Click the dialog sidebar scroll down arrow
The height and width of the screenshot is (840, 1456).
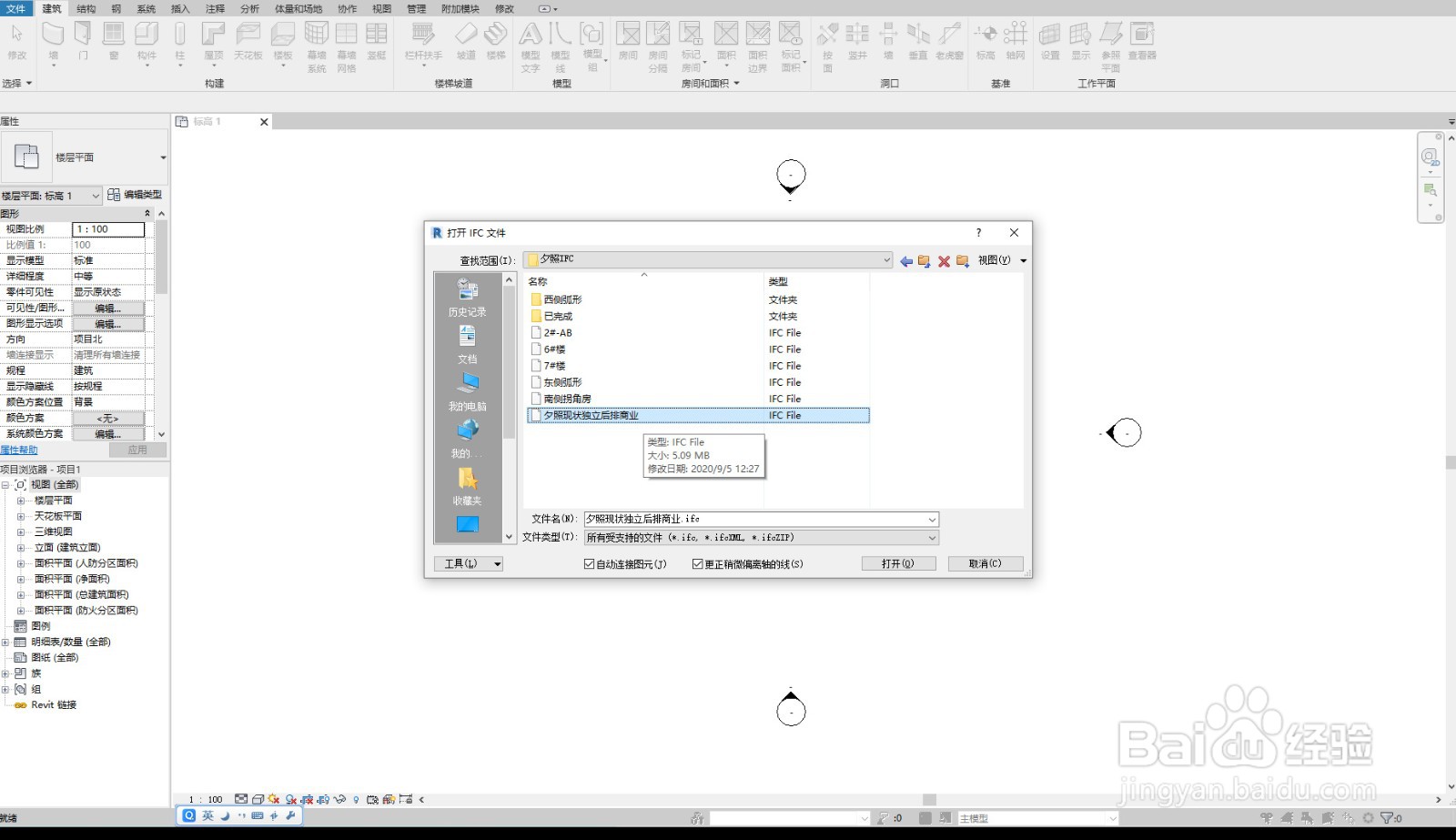click(x=509, y=538)
